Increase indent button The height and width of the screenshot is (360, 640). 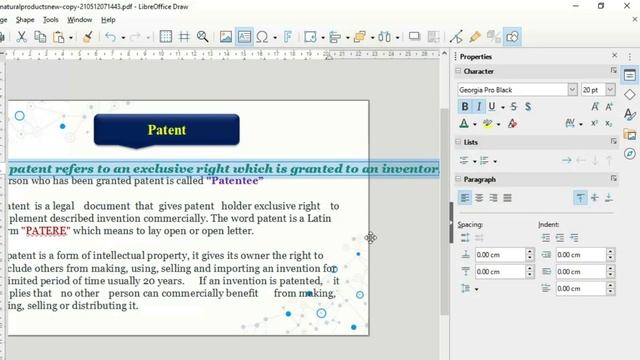point(546,238)
